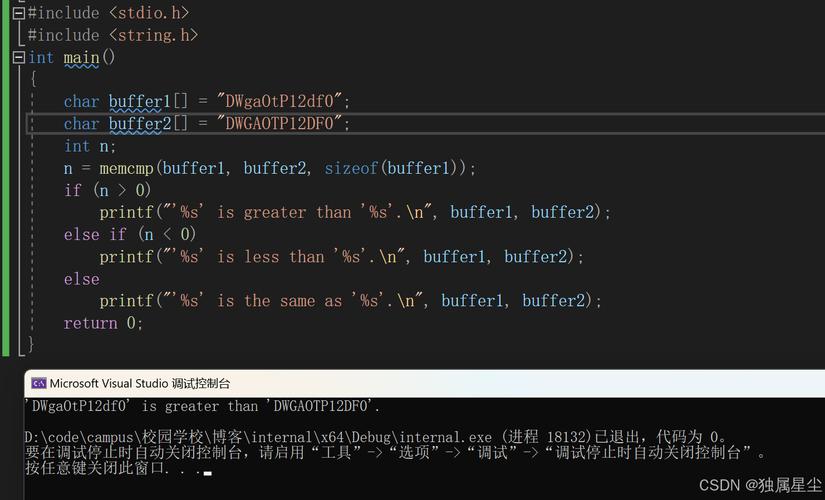The height and width of the screenshot is (500, 825).
Task: Place cursor on the string.h include
Action: (153, 35)
